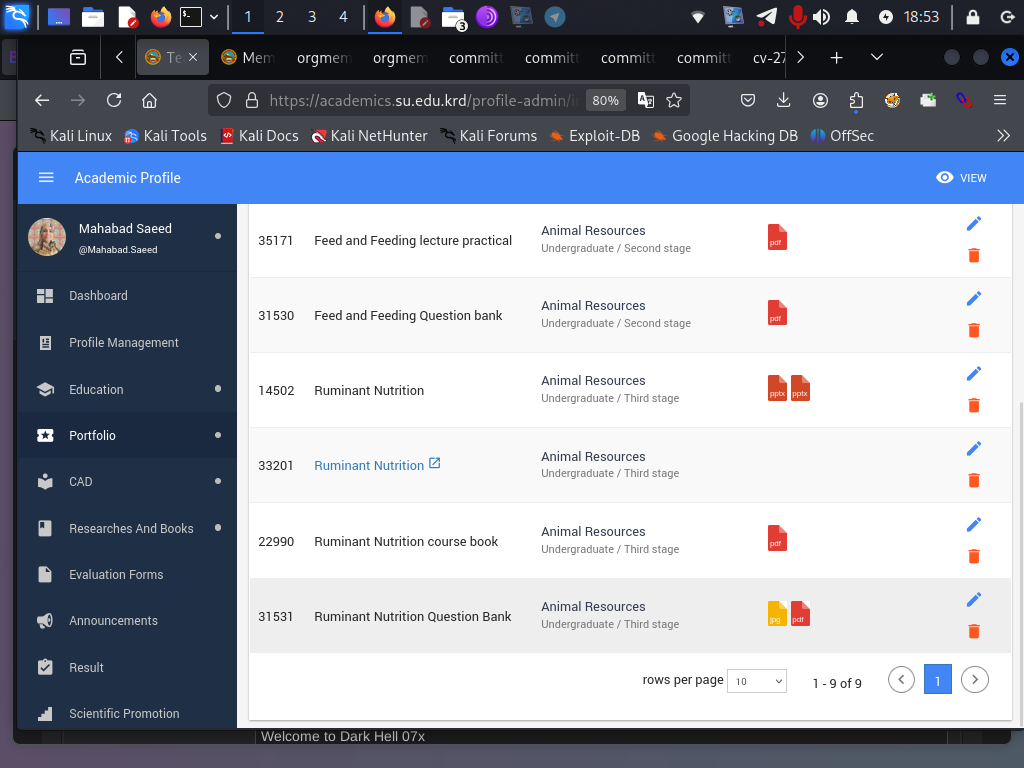Screen dimensions: 1024x768
Task: Click edit pencil for Feed and Feeding Question bank
Action: click(x=974, y=298)
